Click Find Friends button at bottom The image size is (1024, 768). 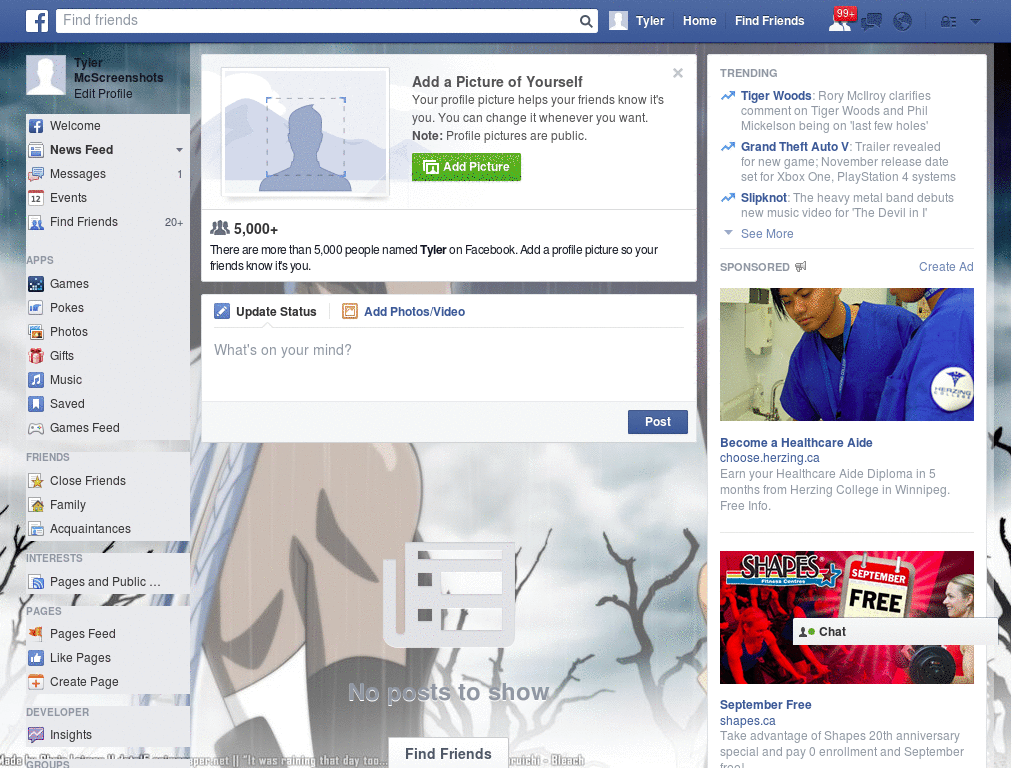(x=448, y=754)
